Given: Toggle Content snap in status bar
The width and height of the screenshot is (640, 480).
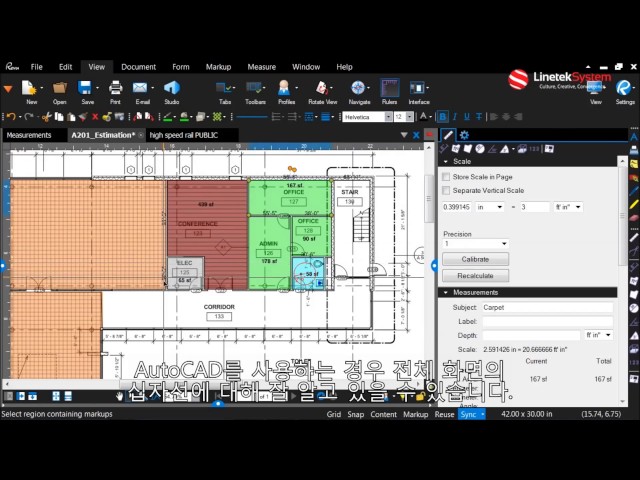Looking at the screenshot, I should [383, 414].
